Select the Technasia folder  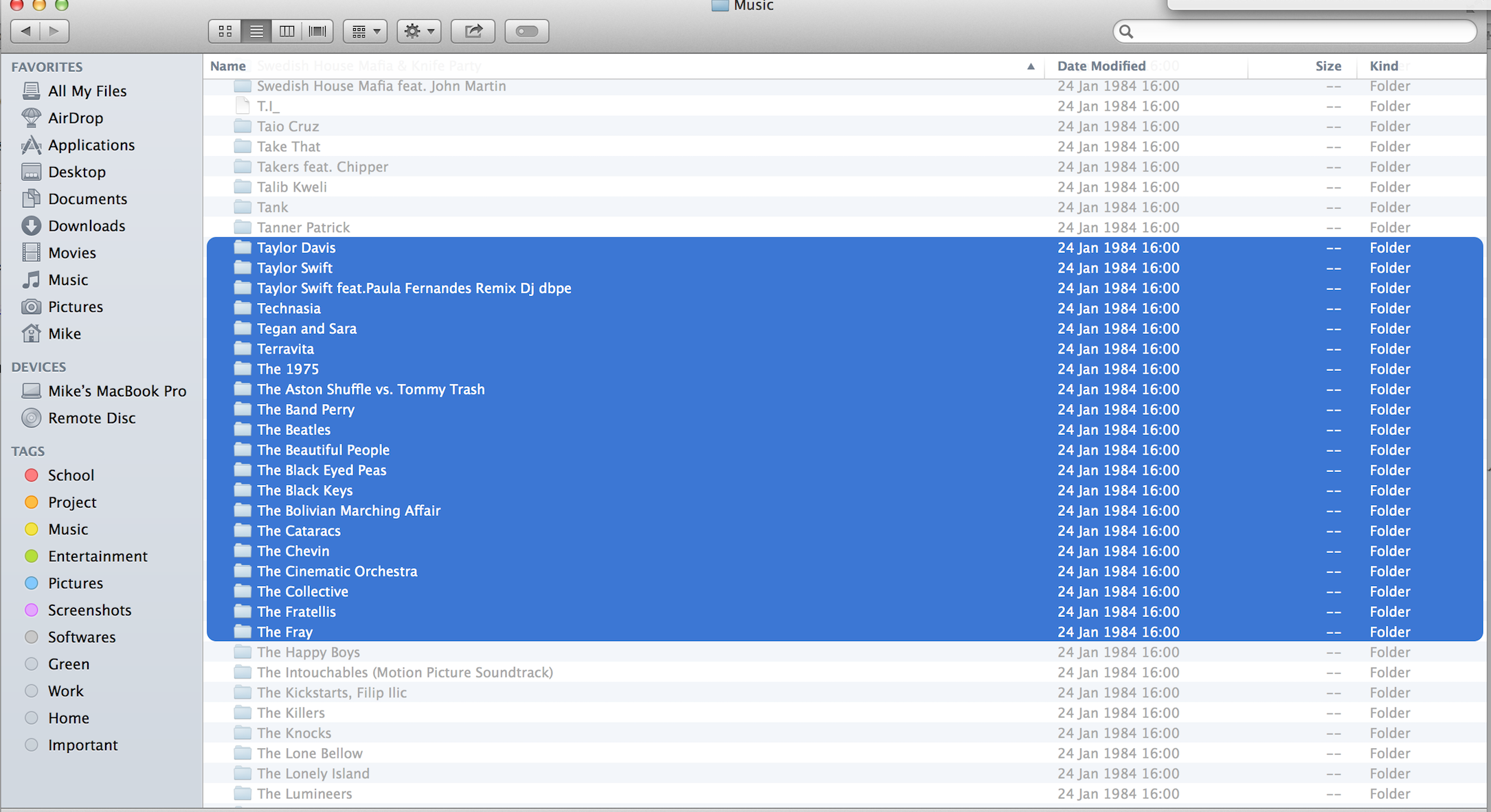844,308
